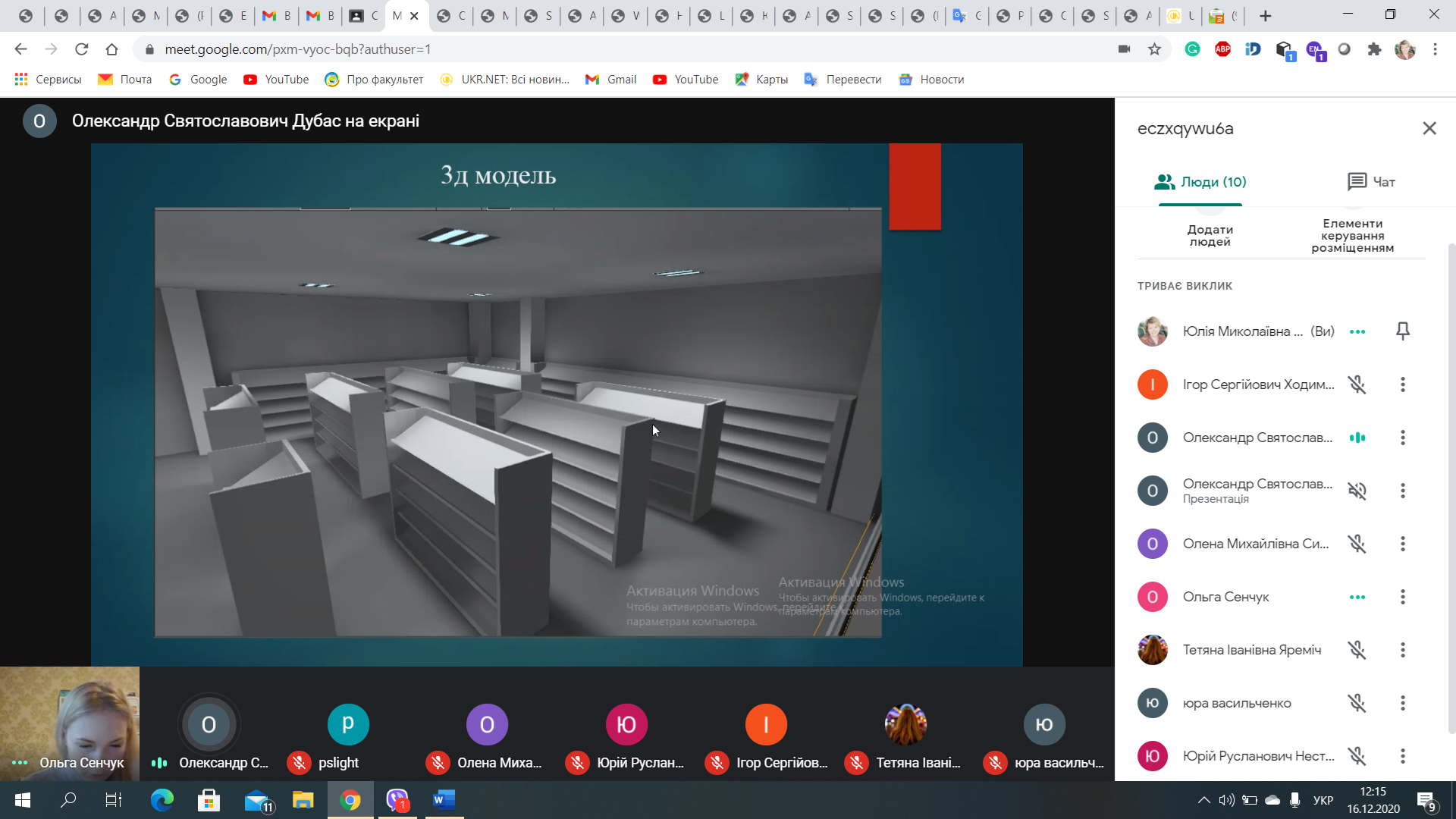Click the camera icon in address bar
The width and height of the screenshot is (1456, 819).
pos(1124,49)
